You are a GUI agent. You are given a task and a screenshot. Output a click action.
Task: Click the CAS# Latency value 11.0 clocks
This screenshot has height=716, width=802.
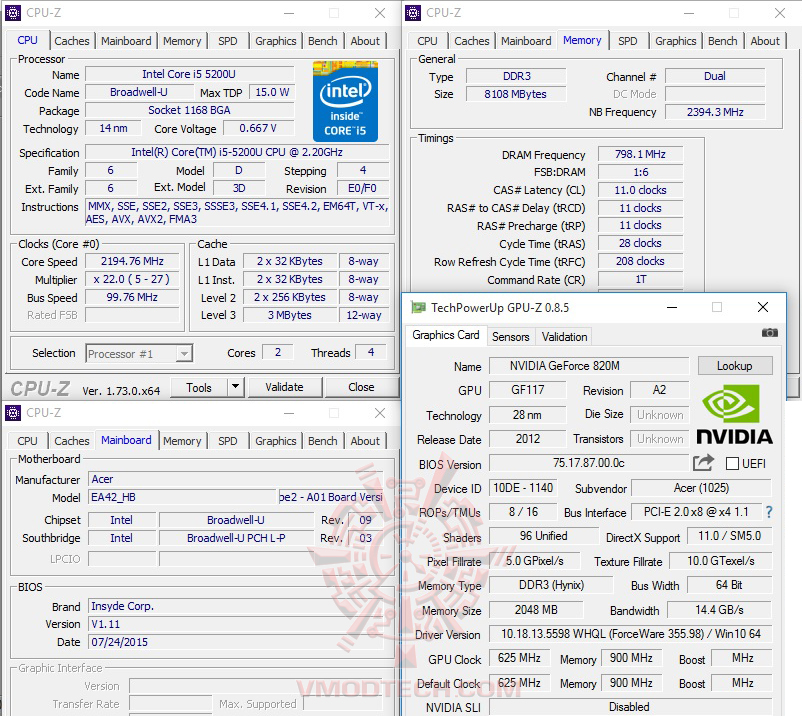640,190
